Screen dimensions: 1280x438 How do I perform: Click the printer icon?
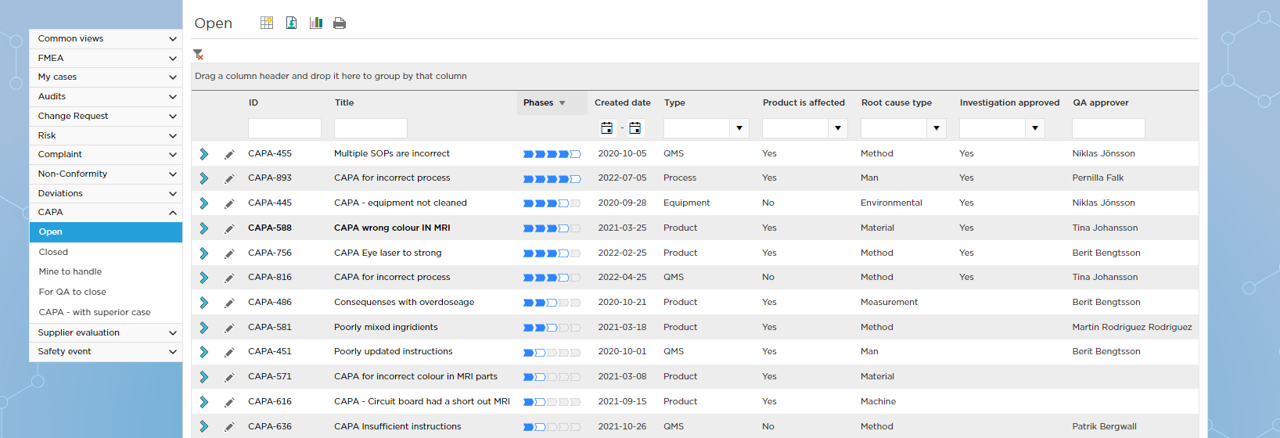[x=340, y=23]
